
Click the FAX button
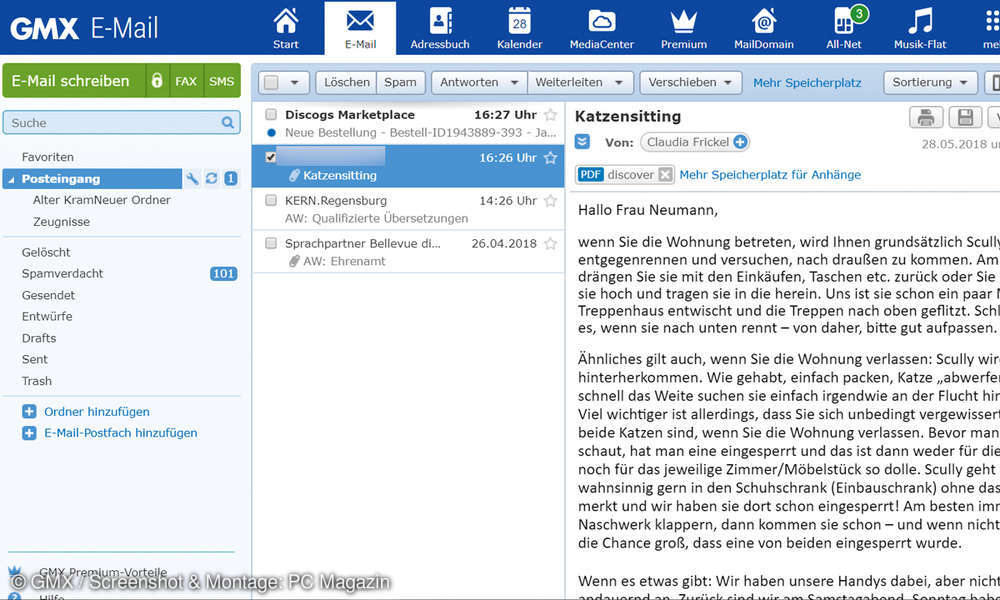pyautogui.click(x=186, y=81)
